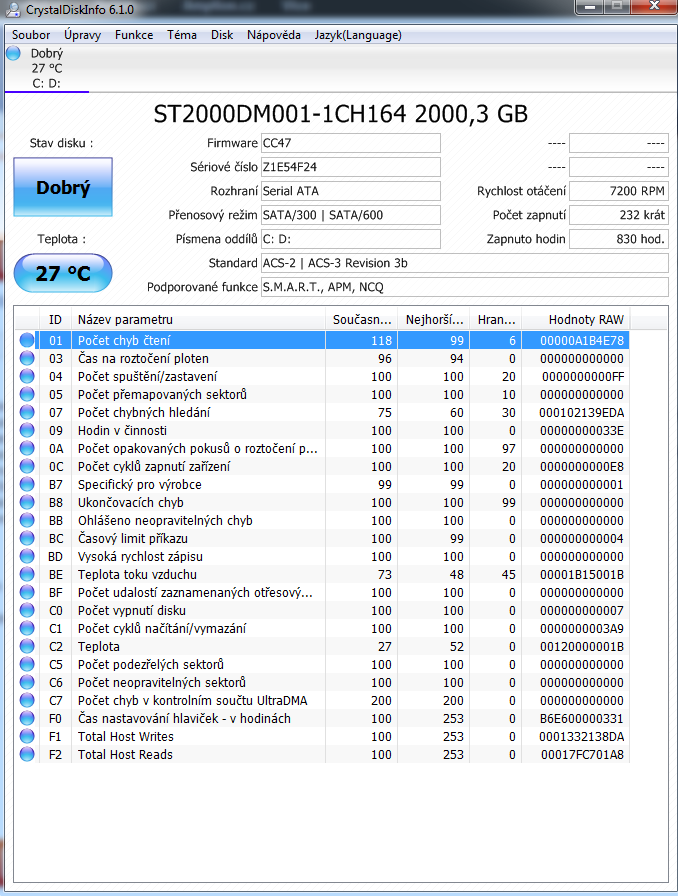Click the status orb for attribute BB
This screenshot has width=678, height=896.
tap(27, 521)
